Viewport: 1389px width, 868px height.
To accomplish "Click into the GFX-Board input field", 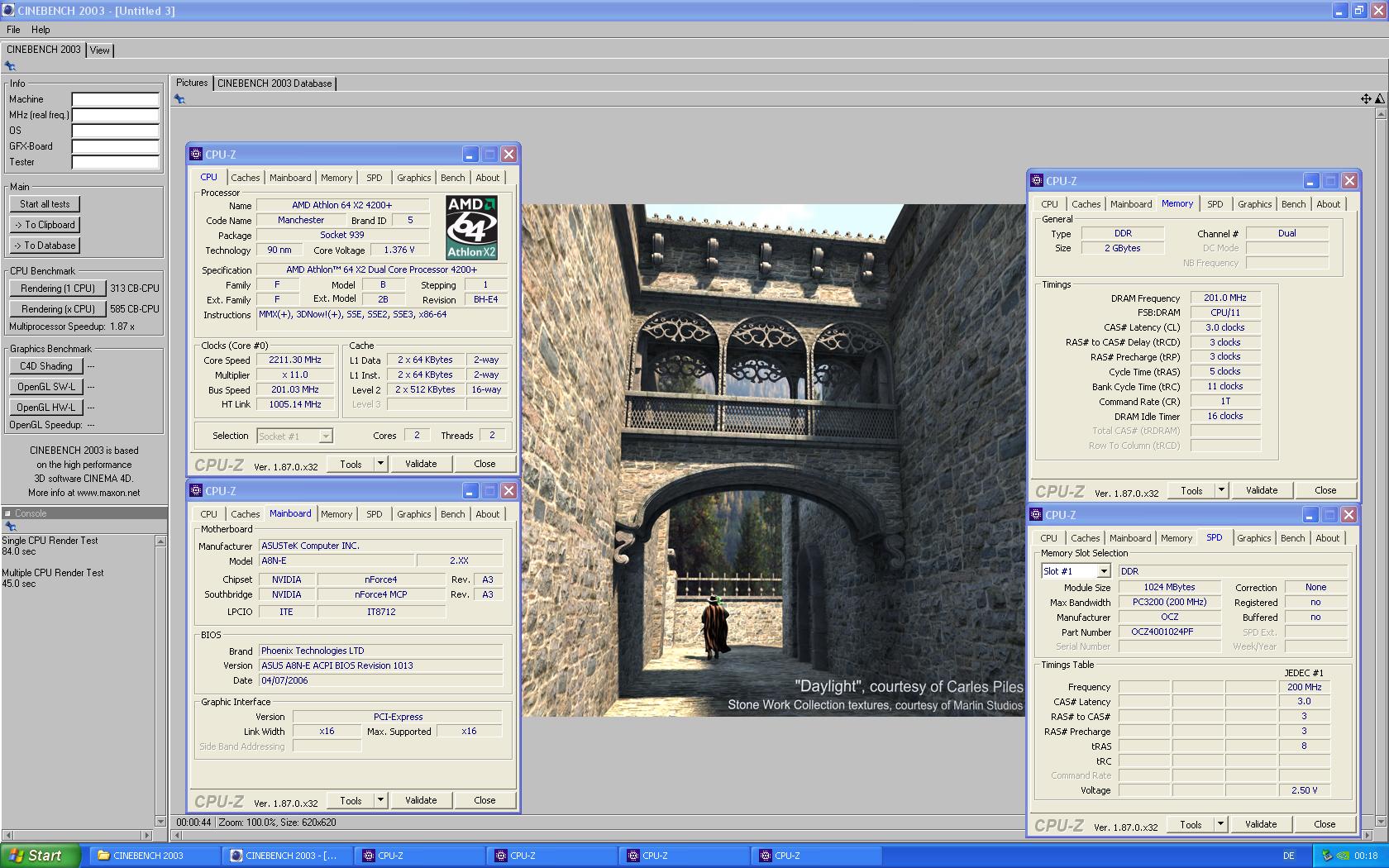I will point(115,146).
